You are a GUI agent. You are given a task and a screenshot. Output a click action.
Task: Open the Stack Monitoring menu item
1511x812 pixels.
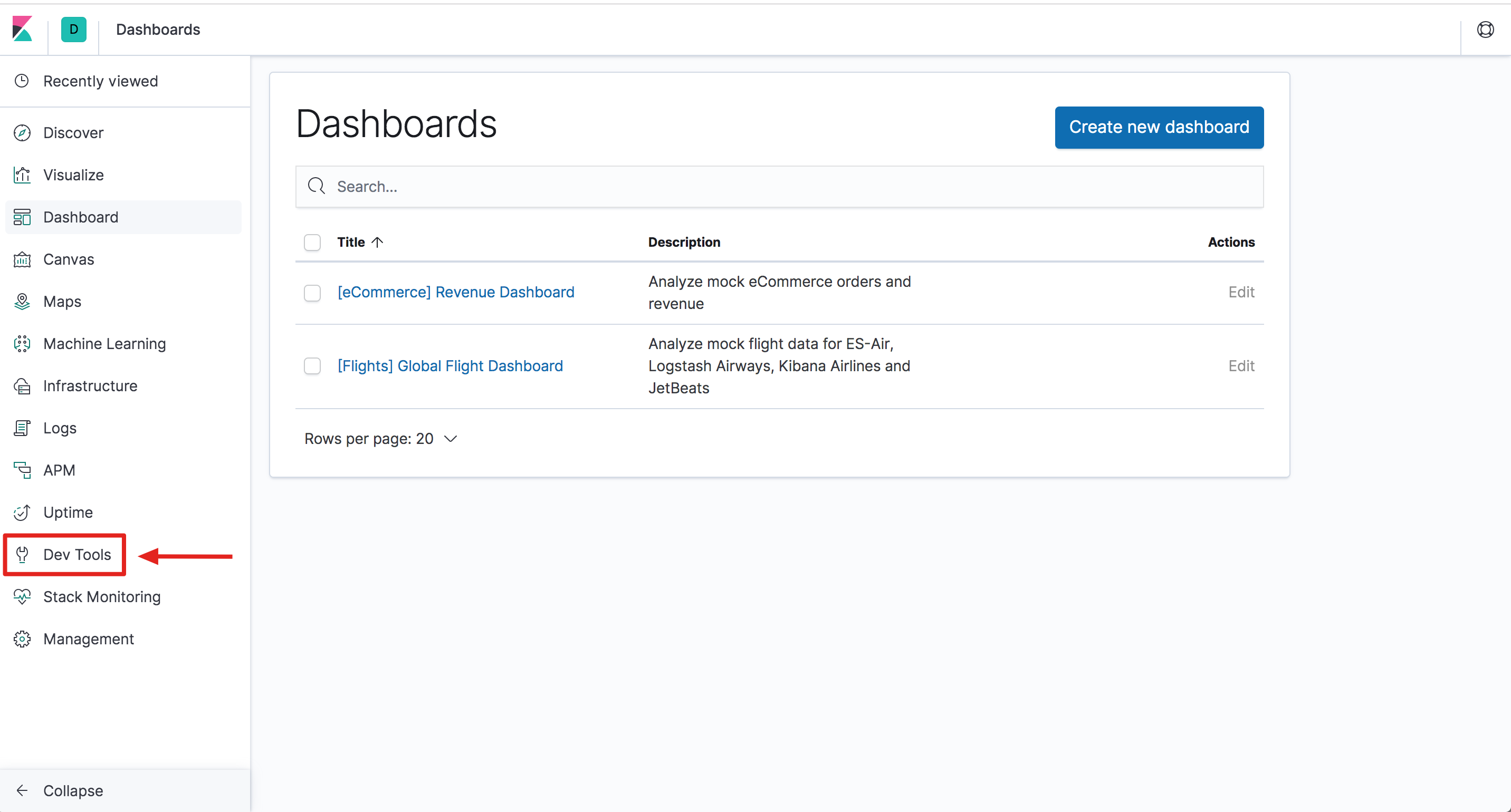click(x=101, y=597)
